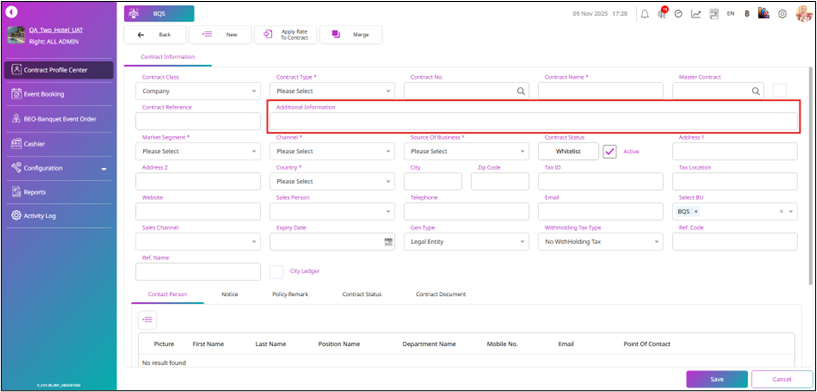The image size is (817, 392).
Task: Open the user profile avatar
Action: point(803,14)
